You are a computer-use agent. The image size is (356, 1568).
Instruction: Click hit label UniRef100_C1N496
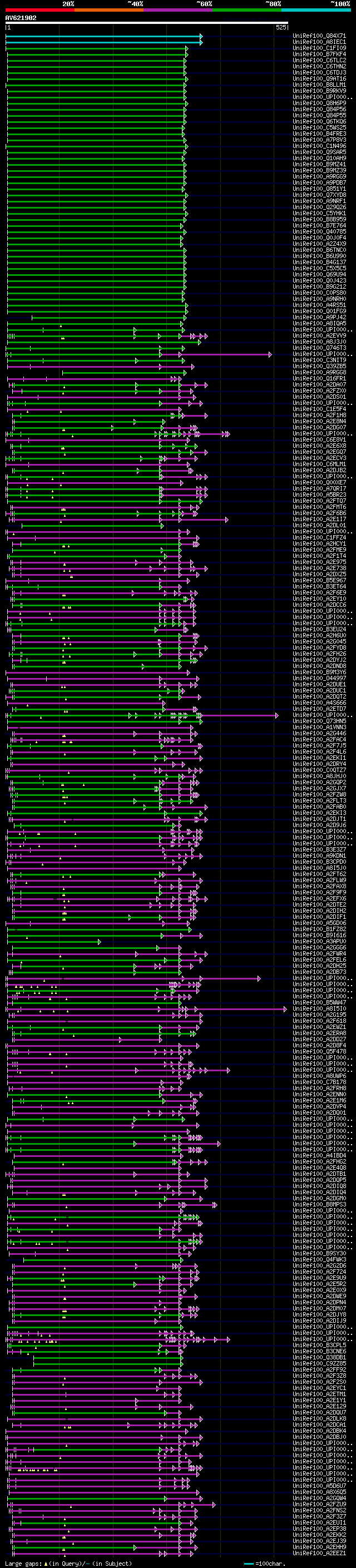[319, 146]
